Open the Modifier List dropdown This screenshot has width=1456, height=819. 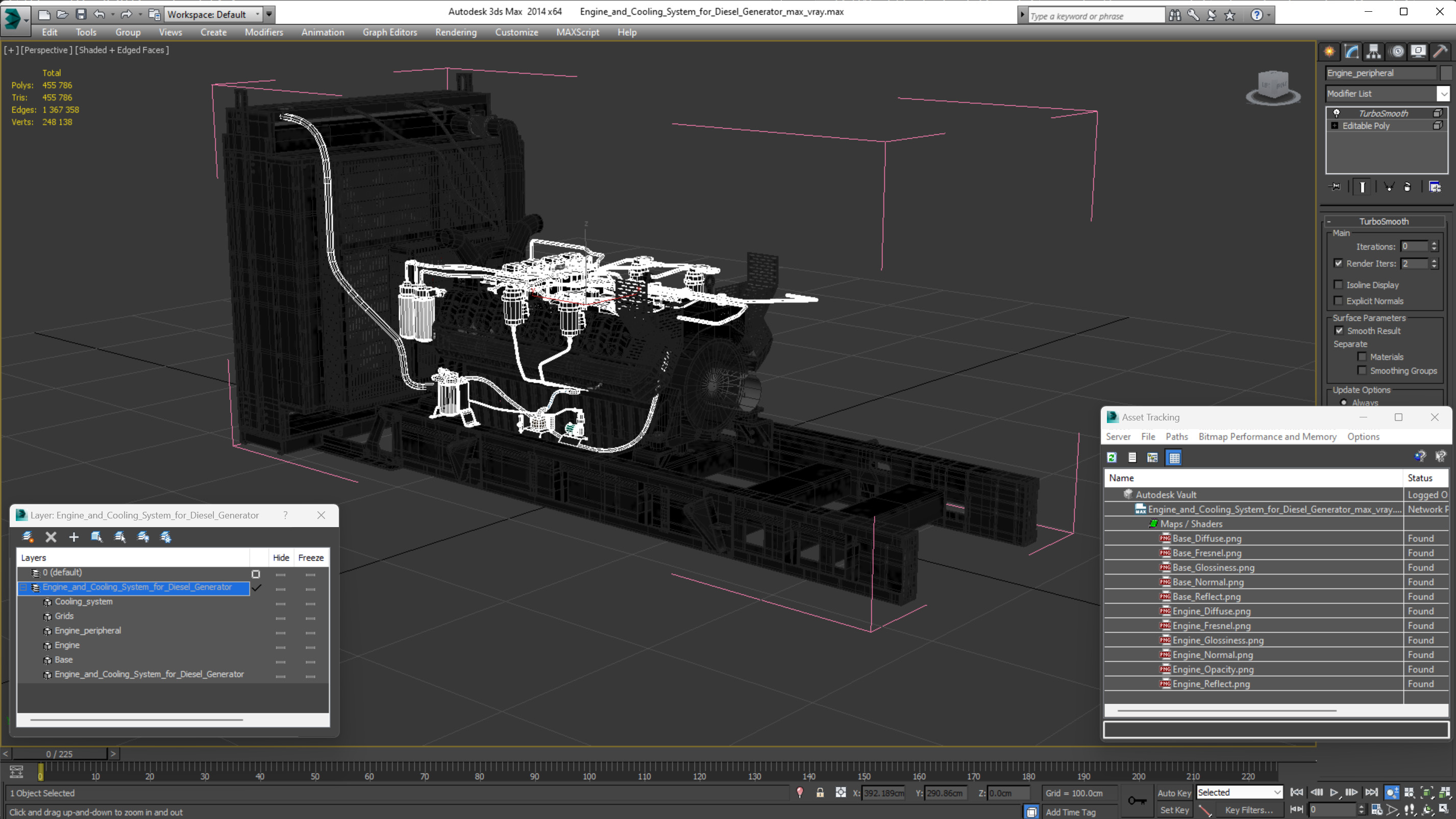pyautogui.click(x=1444, y=94)
